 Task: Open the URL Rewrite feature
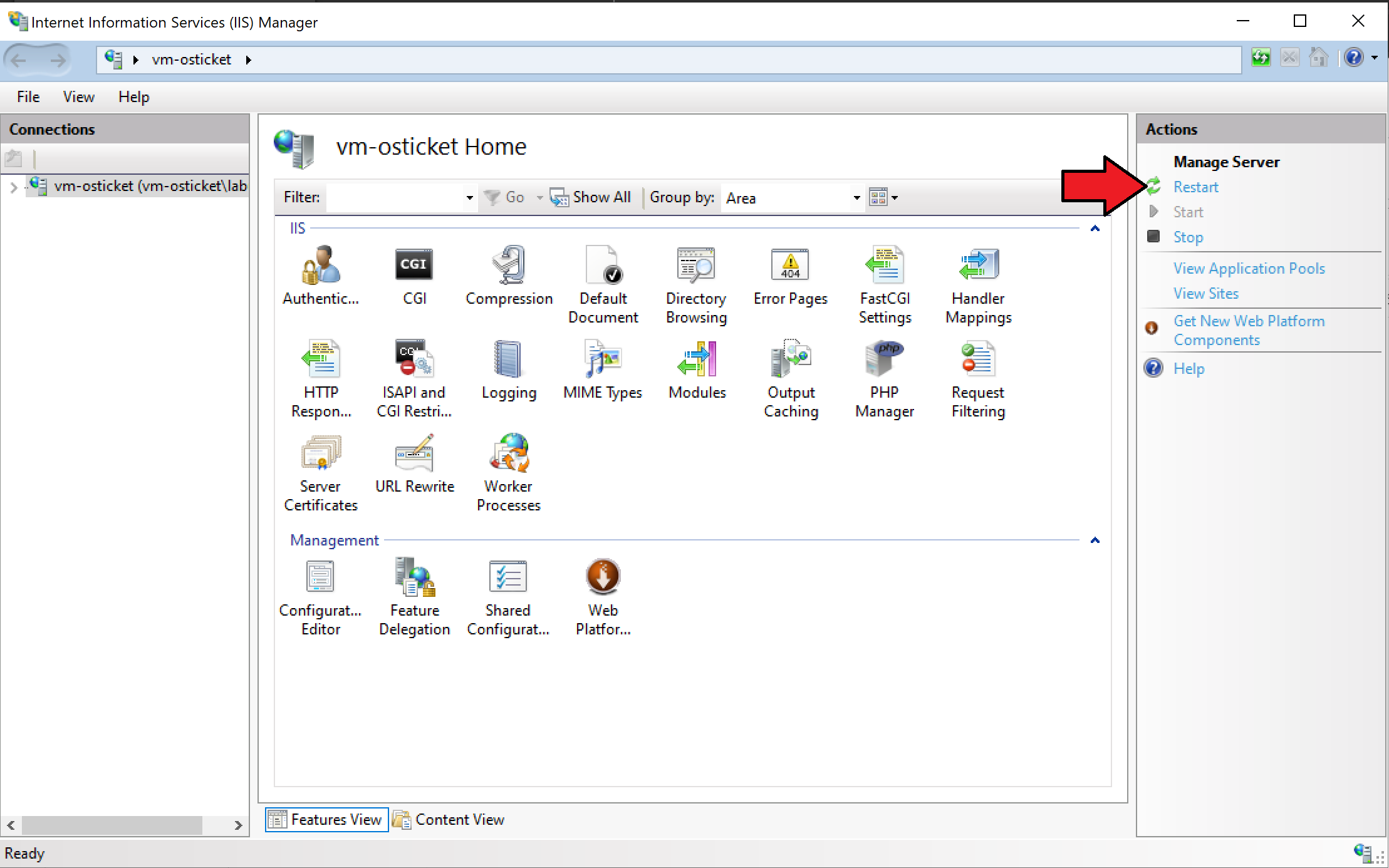(414, 463)
